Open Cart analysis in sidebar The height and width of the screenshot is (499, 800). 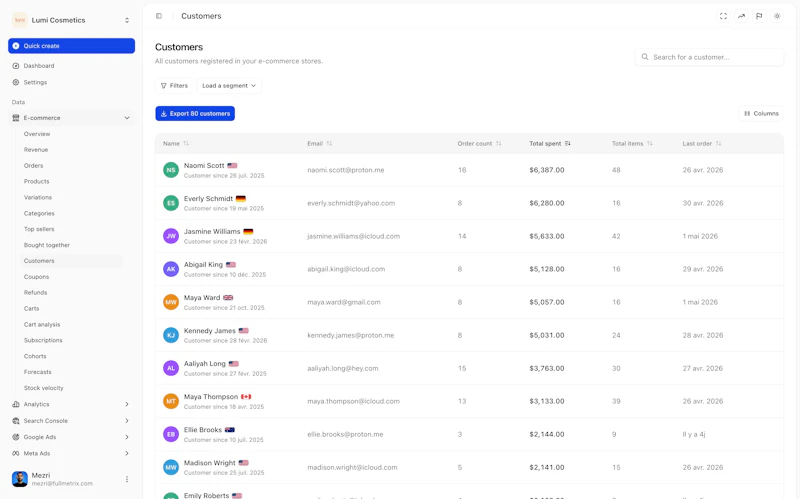pyautogui.click(x=42, y=325)
